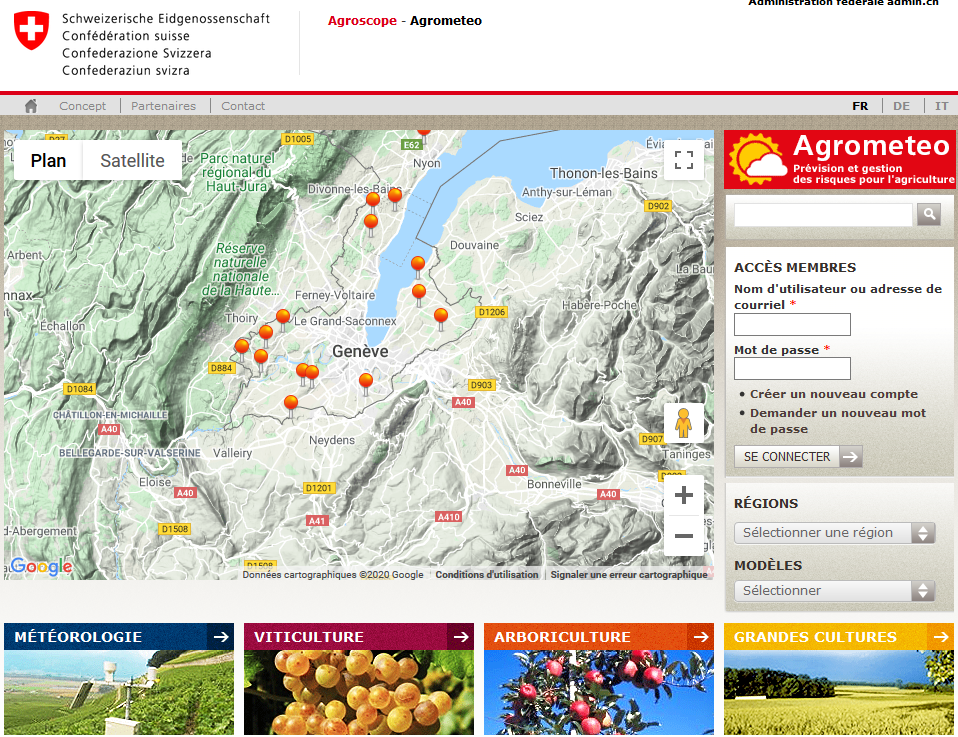
Task: Click the Arboriculture arrow icon
Action: (x=701, y=637)
